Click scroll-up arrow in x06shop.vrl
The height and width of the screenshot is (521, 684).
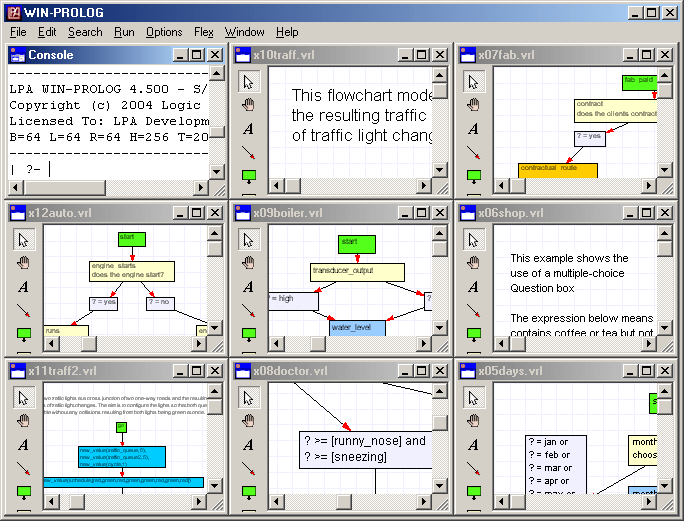pos(665,233)
